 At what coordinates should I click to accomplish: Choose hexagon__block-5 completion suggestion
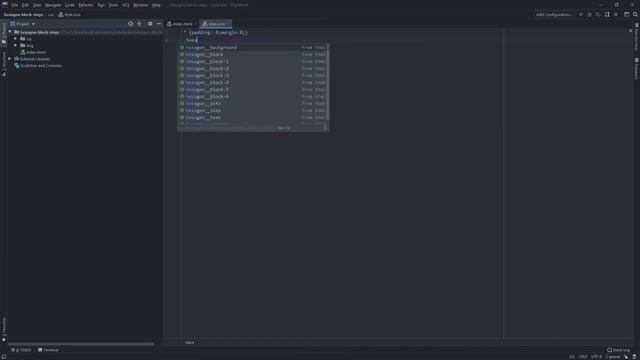(253, 89)
